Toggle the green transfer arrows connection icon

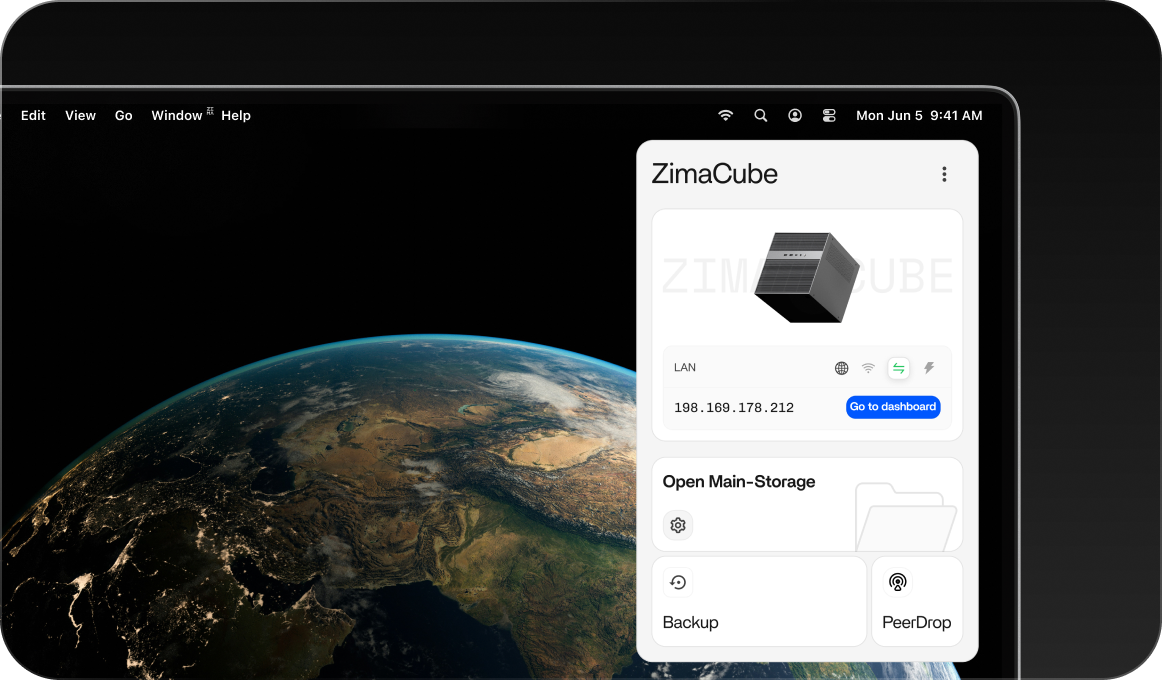pyautogui.click(x=898, y=368)
